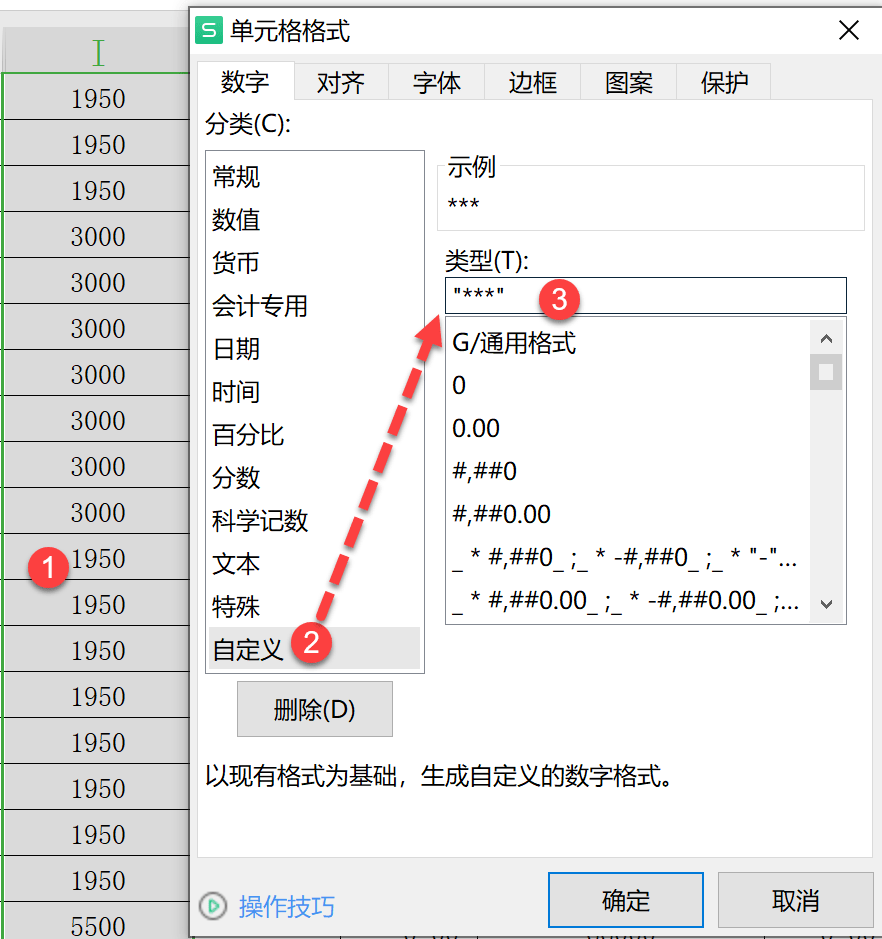Image resolution: width=882 pixels, height=939 pixels.
Task: Select the 特殊 category
Action: 314,607
